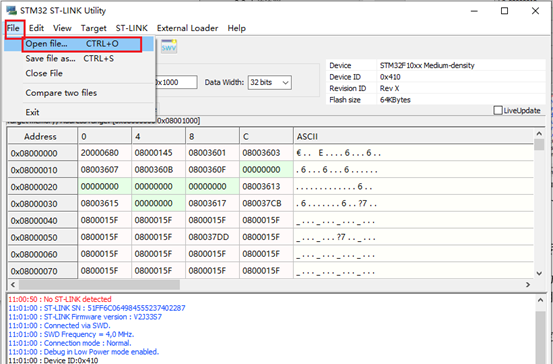
Task: Click the log panel scroll up arrow
Action: coord(540,300)
